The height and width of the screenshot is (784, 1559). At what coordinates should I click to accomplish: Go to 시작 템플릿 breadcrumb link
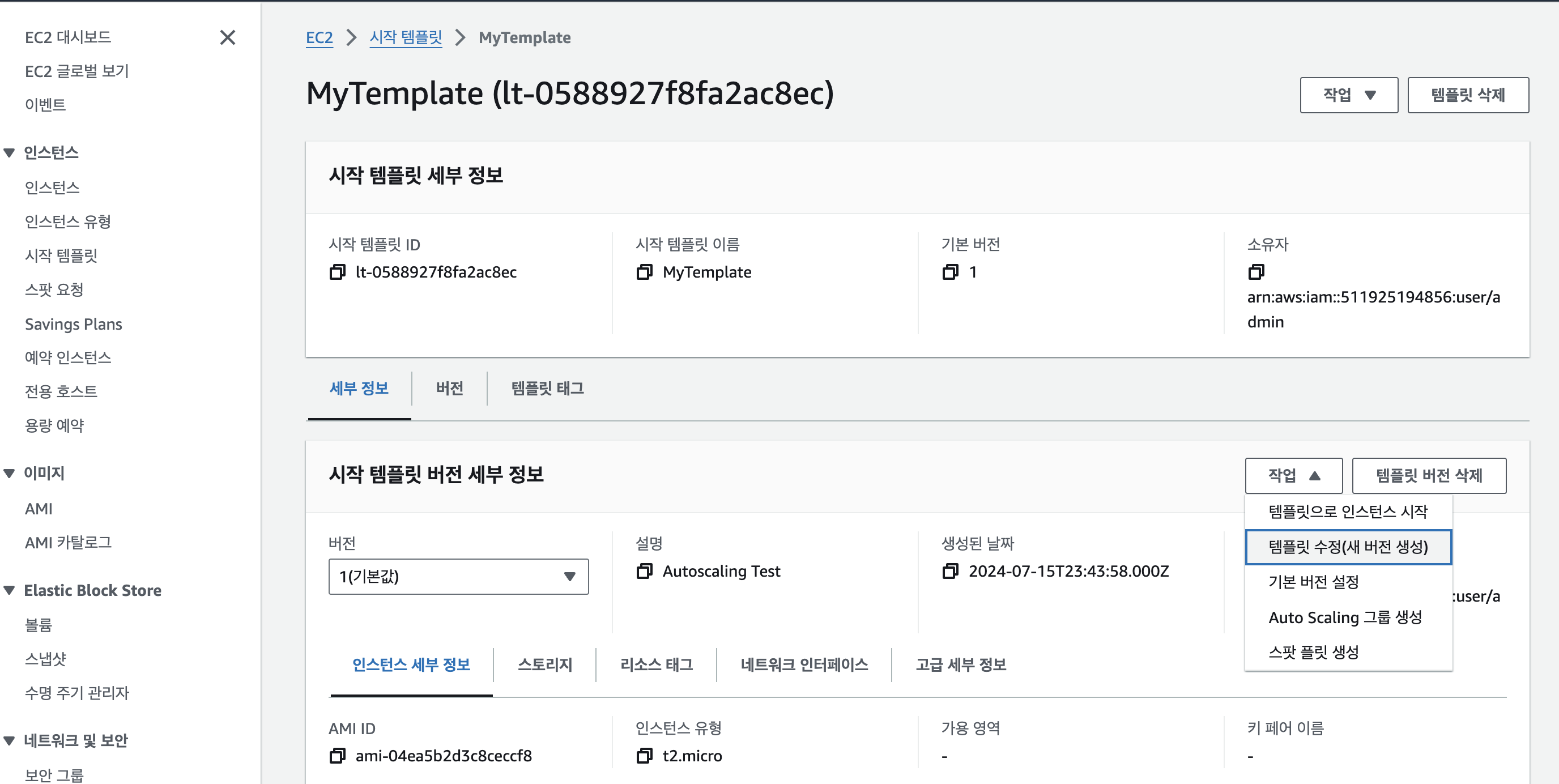coord(406,37)
